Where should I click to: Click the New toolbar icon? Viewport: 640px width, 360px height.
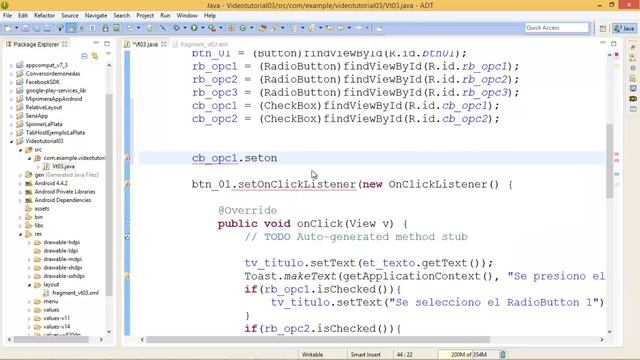(x=8, y=28)
